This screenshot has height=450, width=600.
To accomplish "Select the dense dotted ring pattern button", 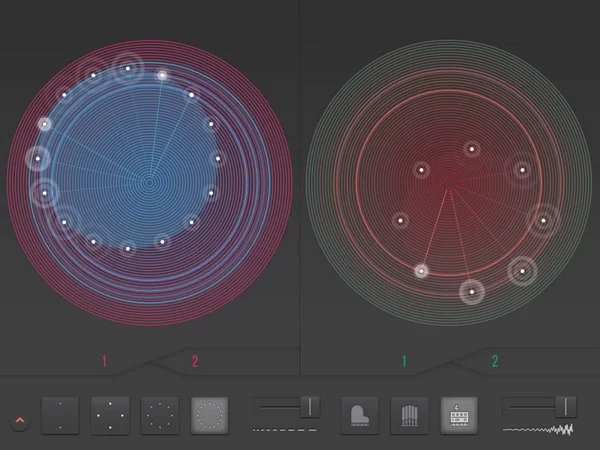I will click(x=209, y=415).
